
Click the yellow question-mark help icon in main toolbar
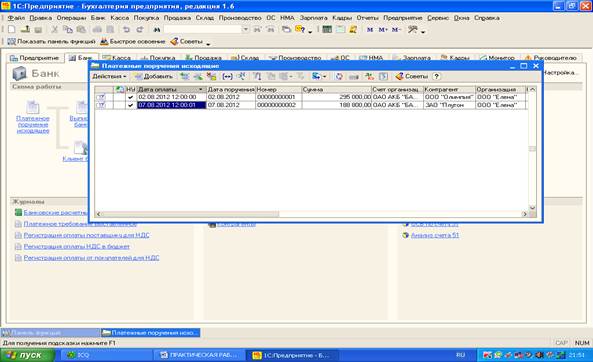click(300, 30)
